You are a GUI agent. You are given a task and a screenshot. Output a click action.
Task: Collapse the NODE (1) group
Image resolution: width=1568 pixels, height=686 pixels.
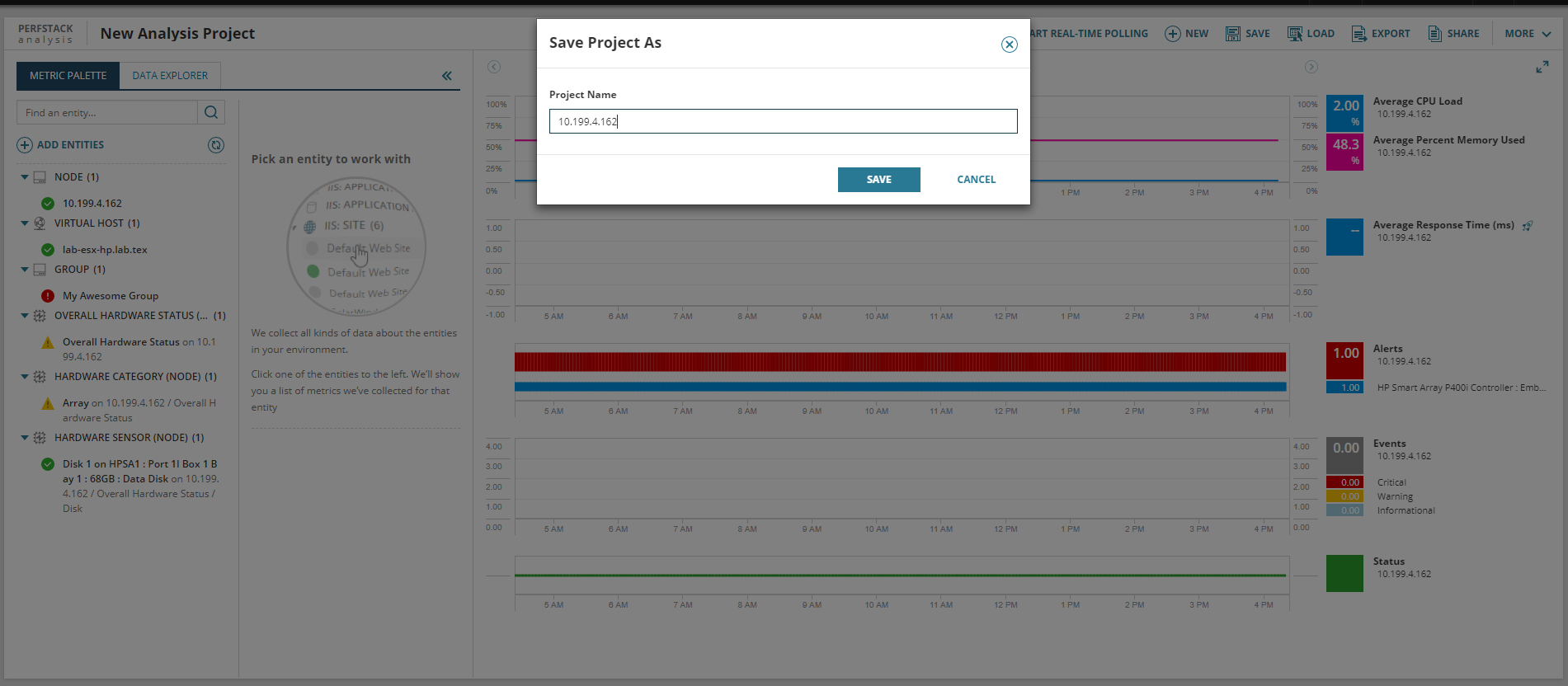click(25, 177)
